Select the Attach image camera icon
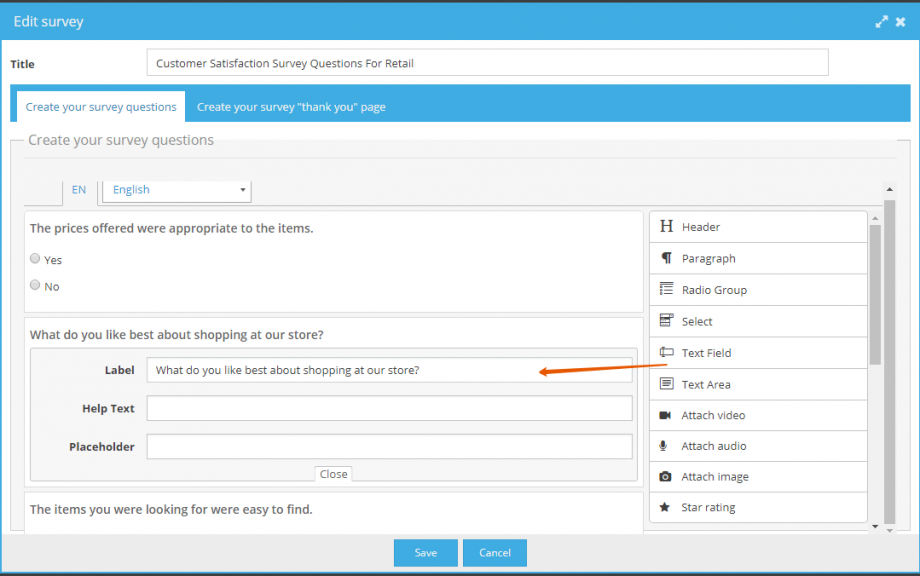 tap(665, 476)
